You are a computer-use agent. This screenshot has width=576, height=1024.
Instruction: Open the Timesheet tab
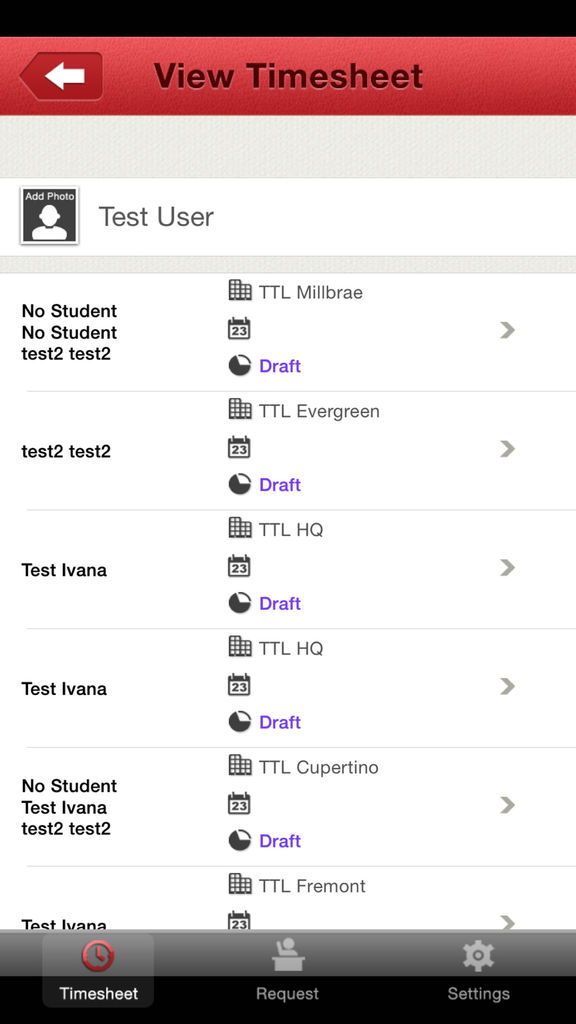(99, 970)
